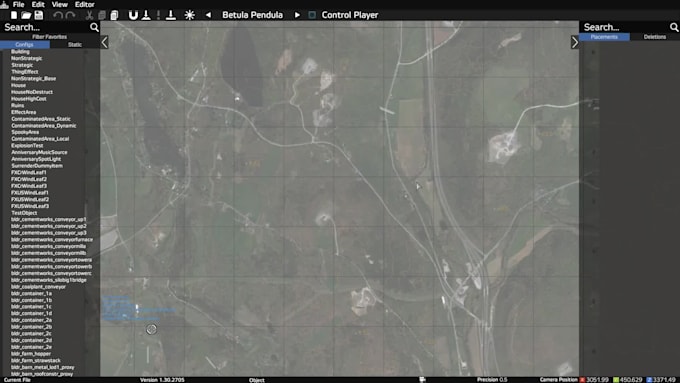Click the New File icon
The image size is (680, 383).
pos(14,15)
